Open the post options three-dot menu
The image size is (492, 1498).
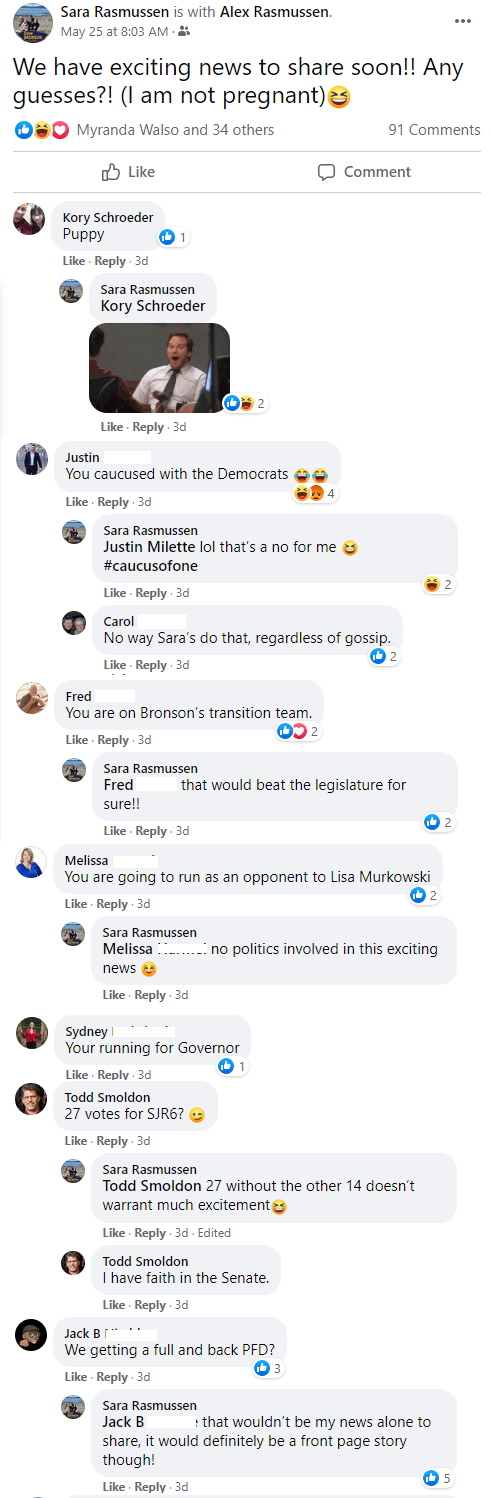click(x=462, y=21)
